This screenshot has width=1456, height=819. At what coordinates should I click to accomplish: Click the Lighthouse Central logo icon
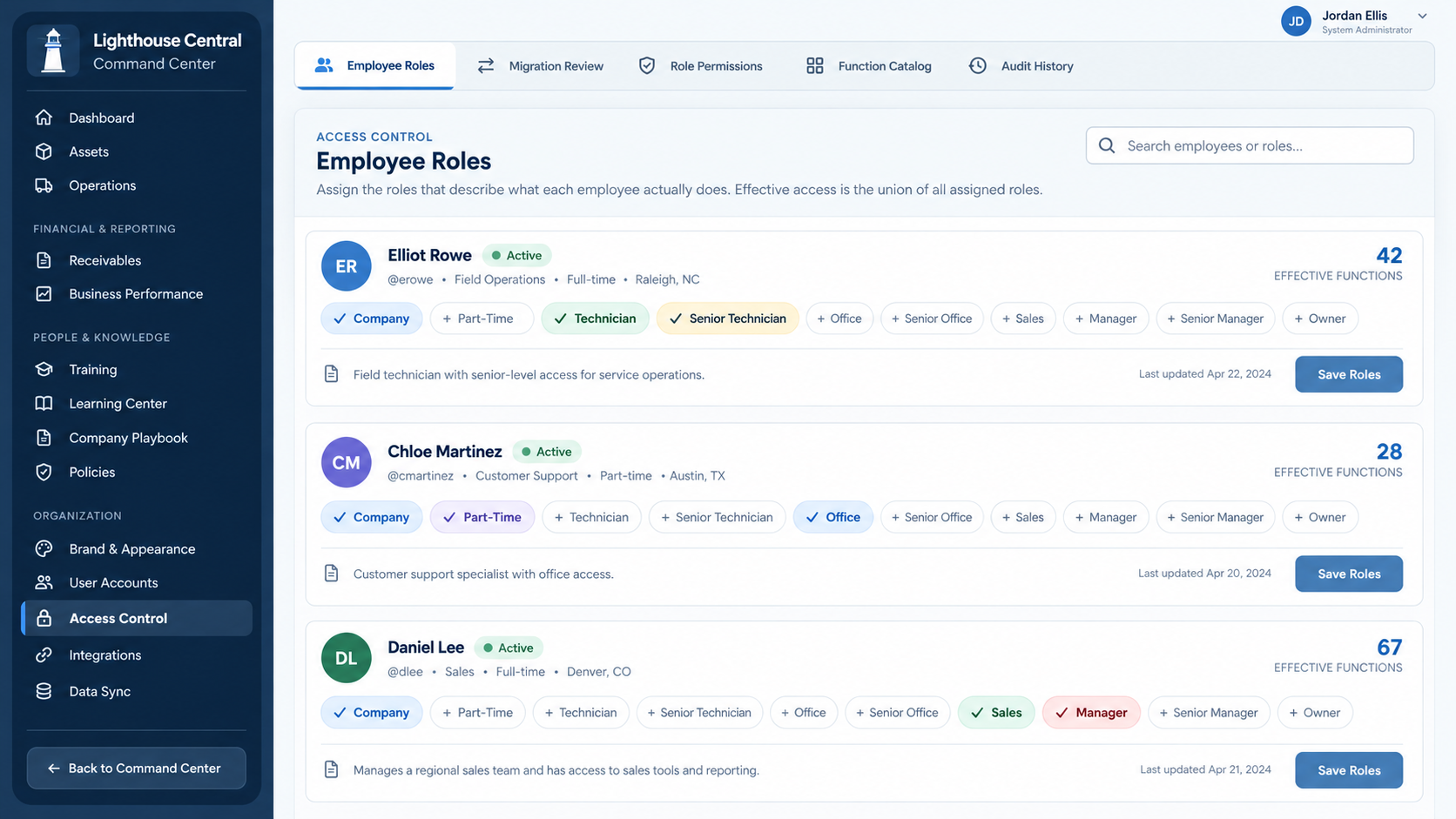[x=53, y=50]
